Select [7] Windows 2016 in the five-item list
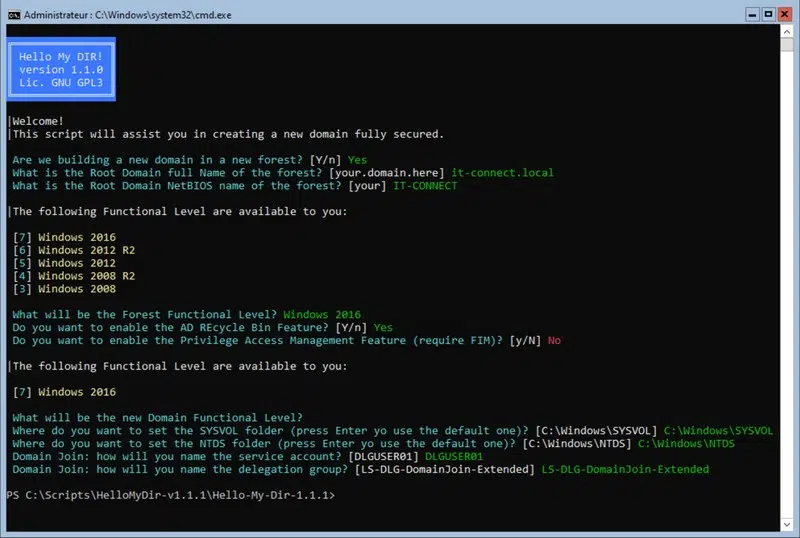The image size is (800, 538). click(x=64, y=236)
